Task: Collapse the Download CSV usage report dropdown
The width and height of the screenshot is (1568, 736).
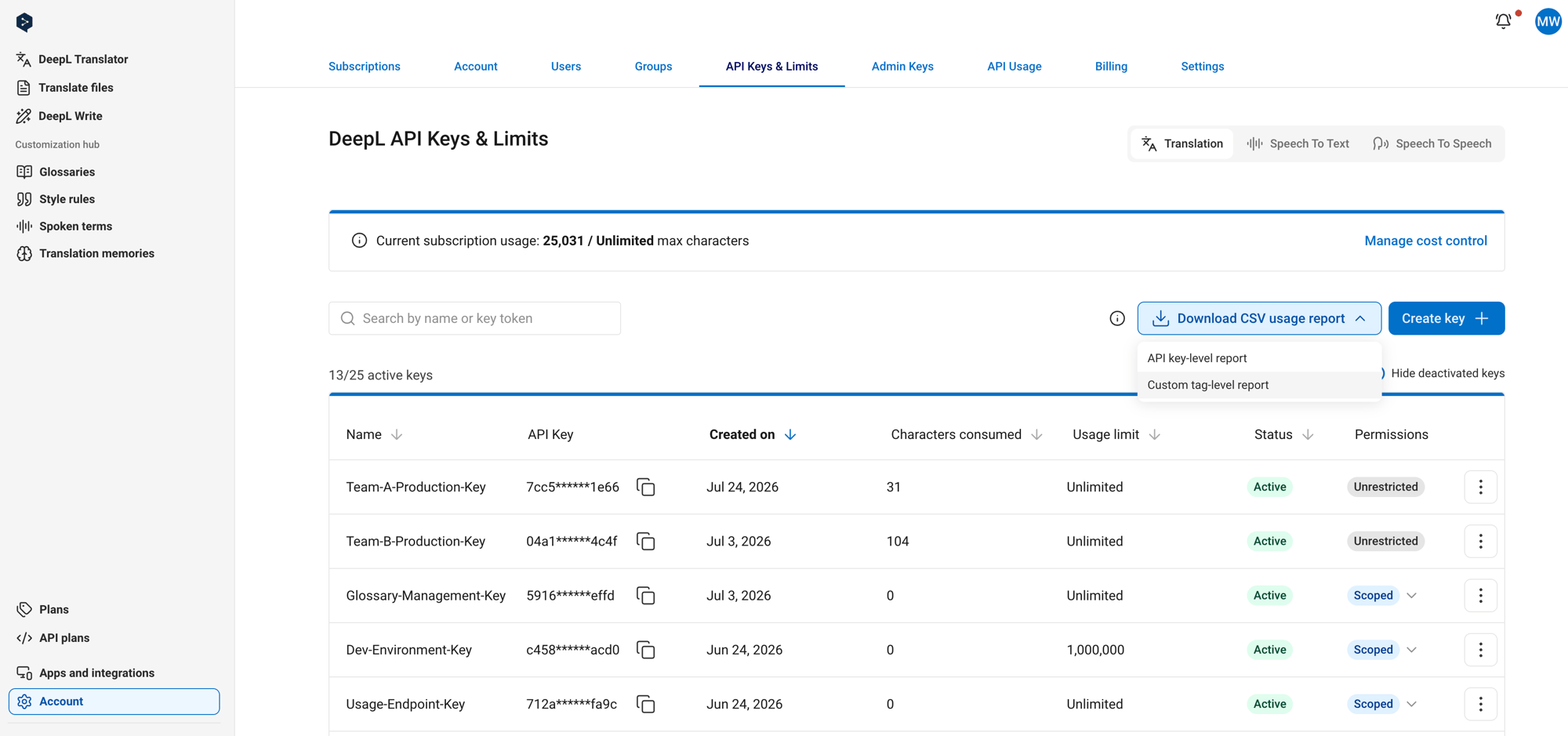Action: point(1259,318)
